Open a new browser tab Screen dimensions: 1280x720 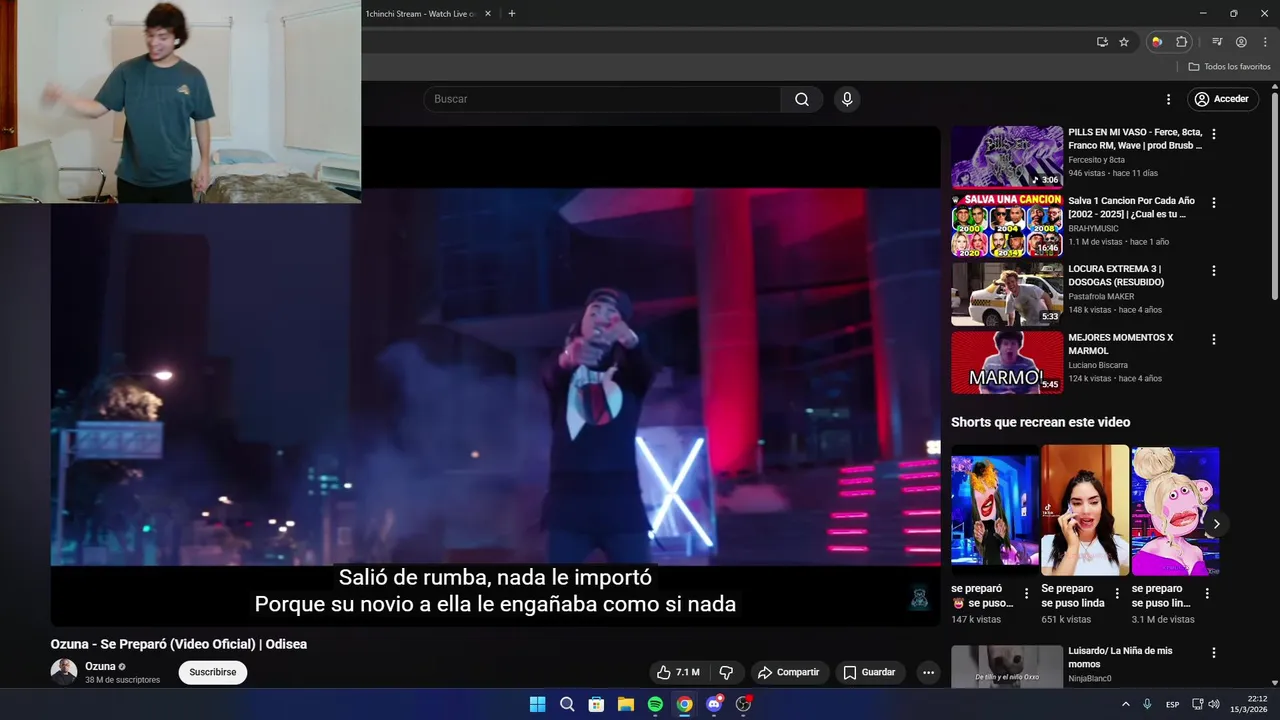tap(512, 14)
